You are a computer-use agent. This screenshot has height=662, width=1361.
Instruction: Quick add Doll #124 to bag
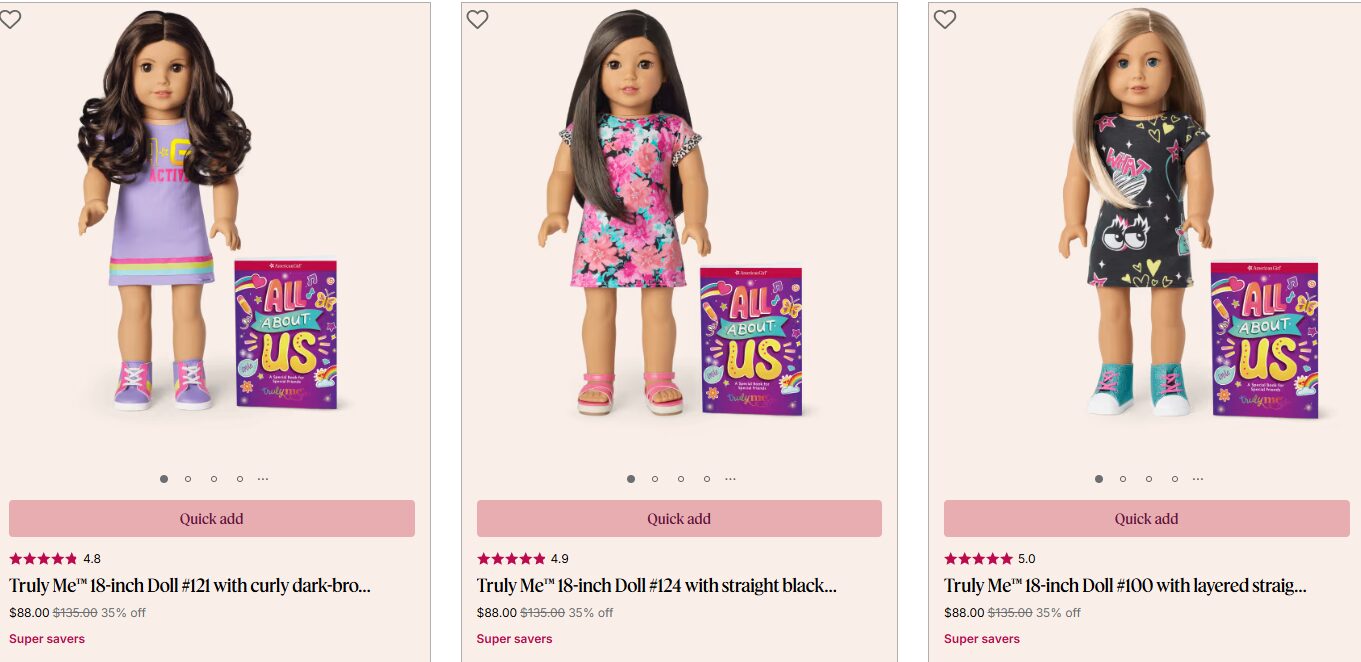tap(679, 519)
